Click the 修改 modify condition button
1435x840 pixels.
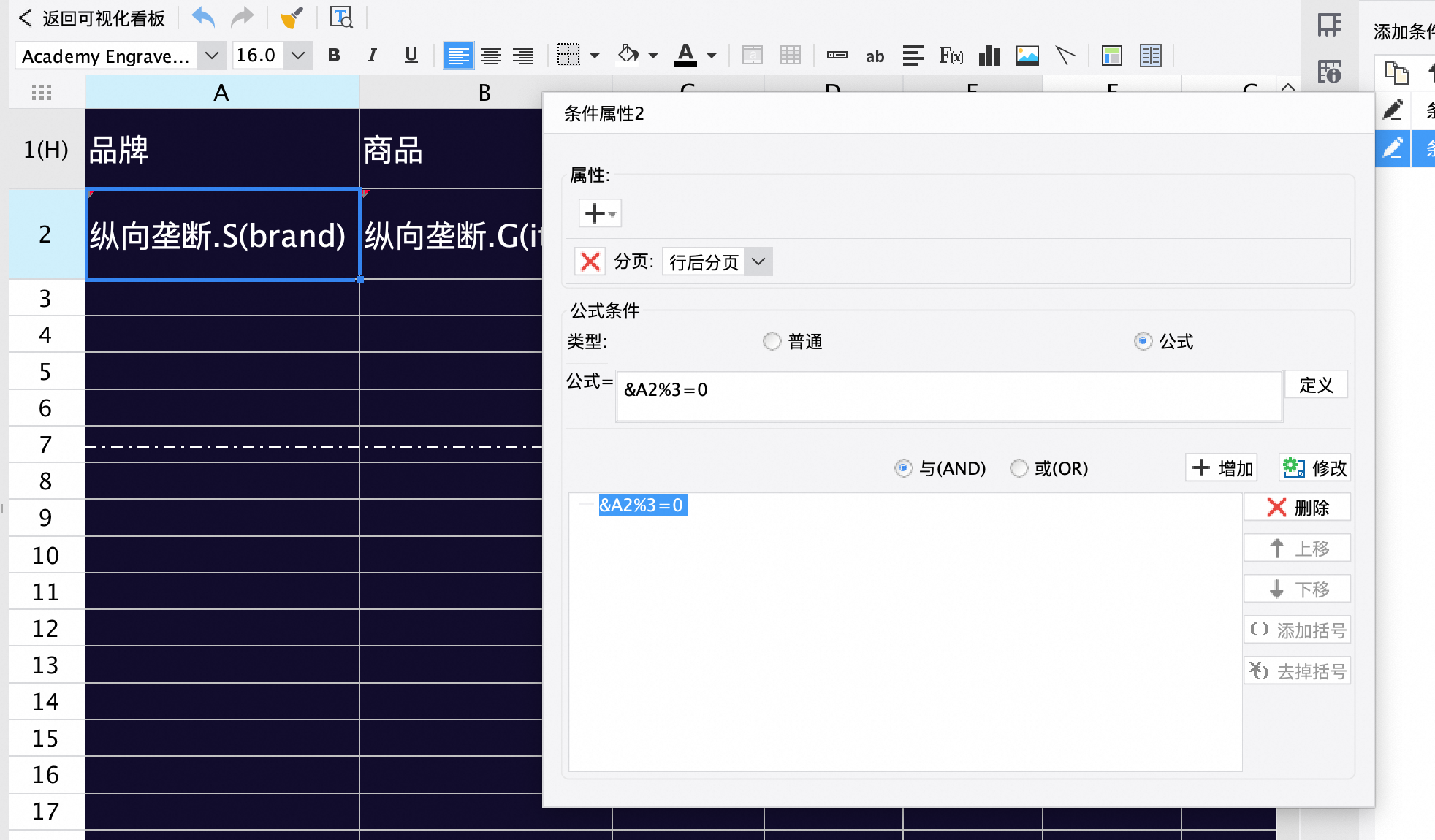(x=1314, y=467)
